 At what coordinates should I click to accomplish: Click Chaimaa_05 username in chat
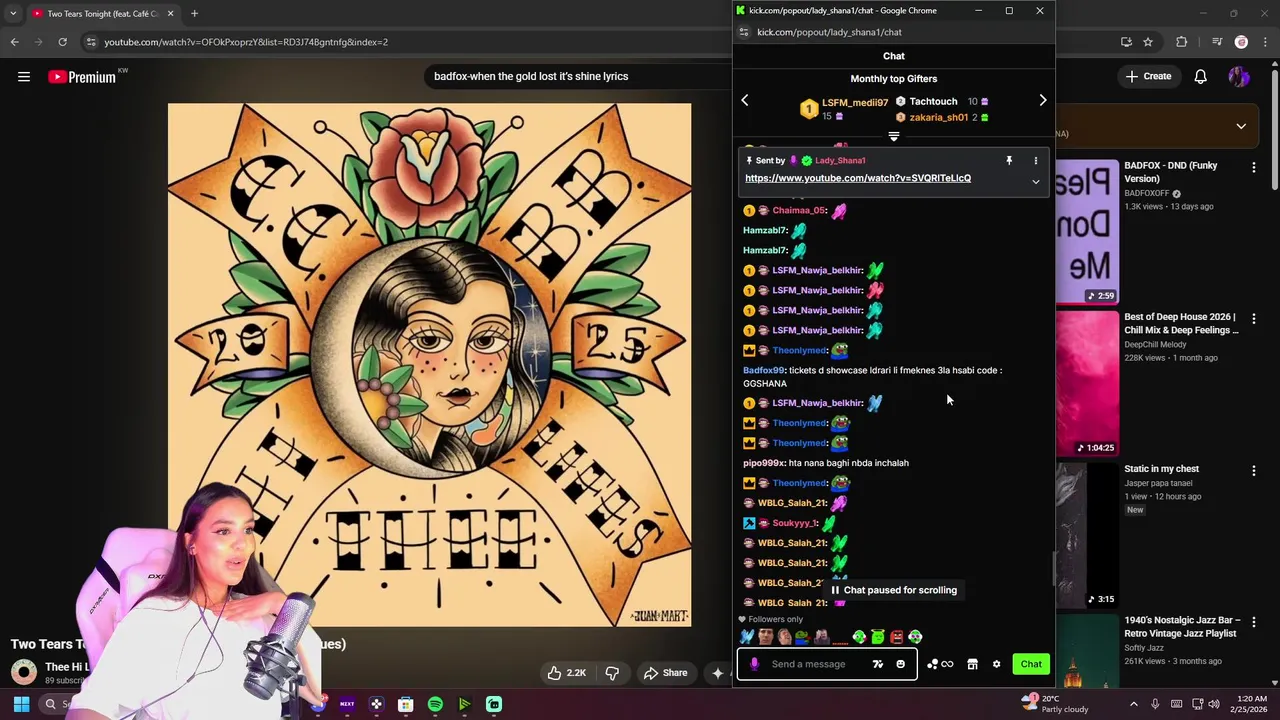pyautogui.click(x=800, y=210)
